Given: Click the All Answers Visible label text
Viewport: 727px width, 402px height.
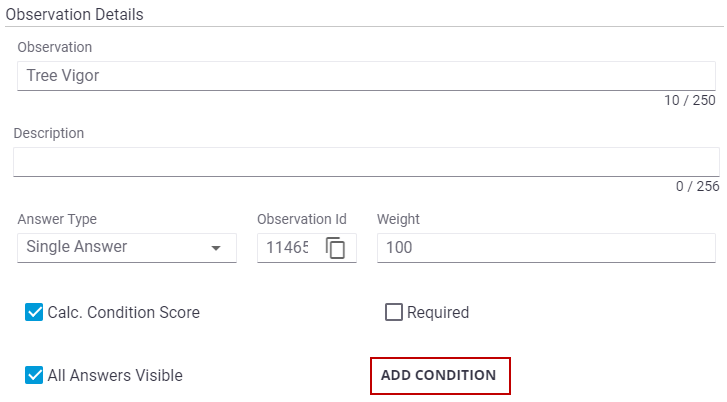Looking at the screenshot, I should (x=115, y=376).
